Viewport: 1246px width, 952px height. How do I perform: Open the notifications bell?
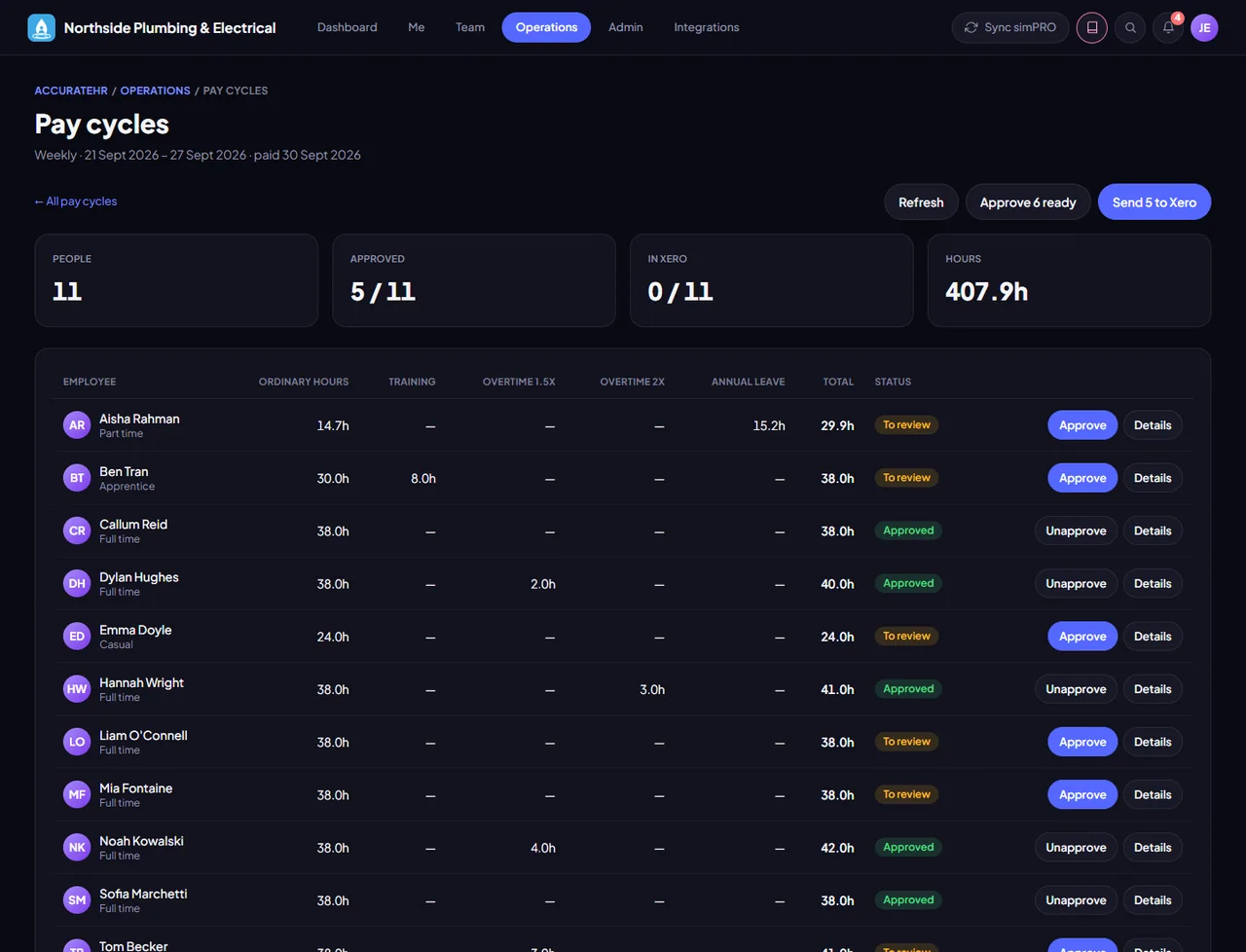click(x=1168, y=27)
